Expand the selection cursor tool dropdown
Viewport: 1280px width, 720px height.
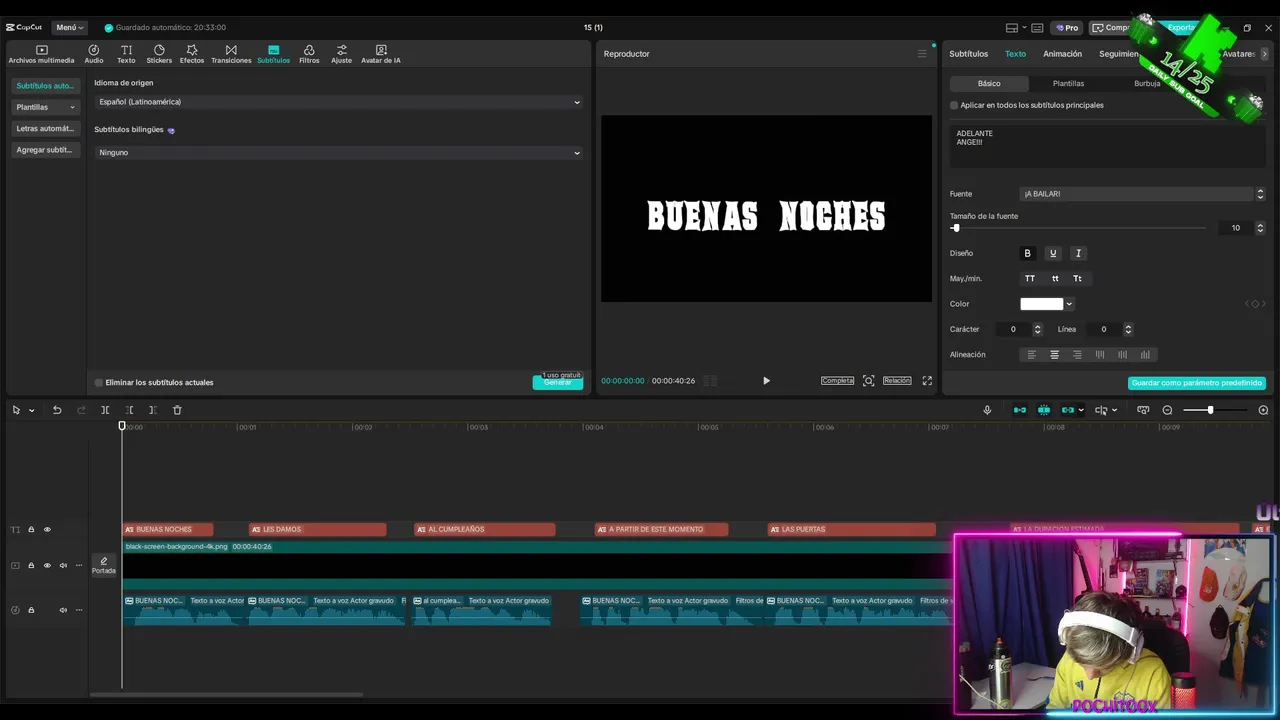point(31,410)
